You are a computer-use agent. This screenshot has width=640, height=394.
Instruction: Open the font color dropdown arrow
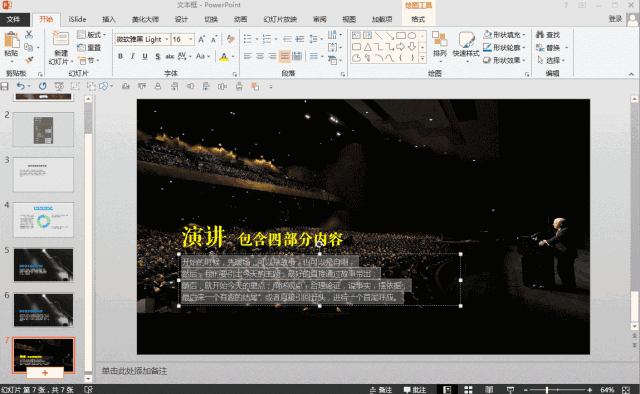(233, 56)
